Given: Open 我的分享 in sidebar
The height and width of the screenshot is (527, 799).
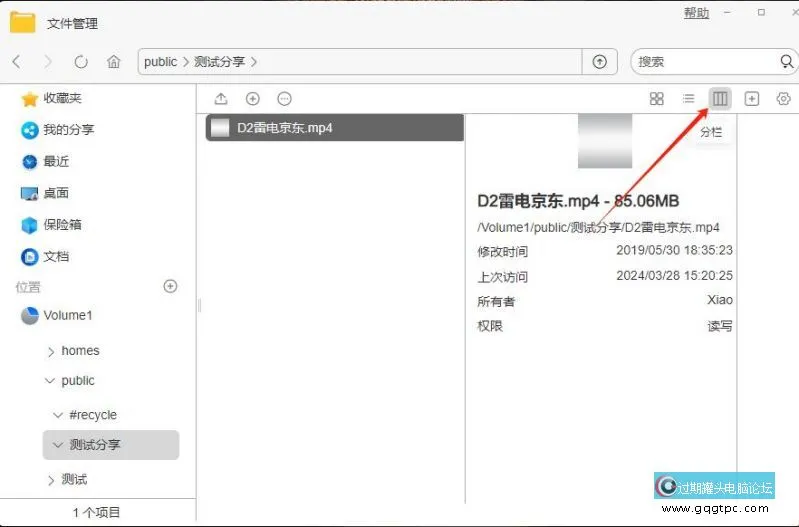Looking at the screenshot, I should (58, 130).
